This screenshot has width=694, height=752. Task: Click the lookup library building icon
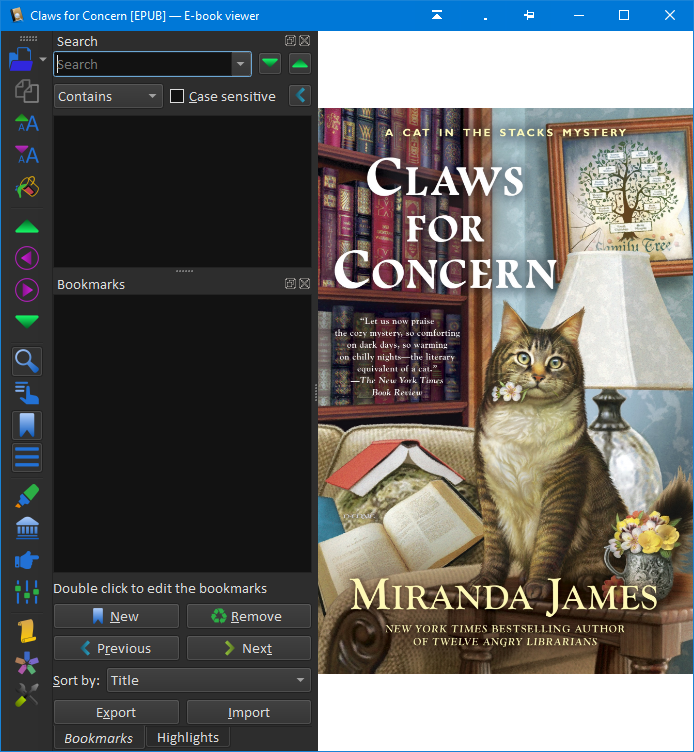point(27,528)
